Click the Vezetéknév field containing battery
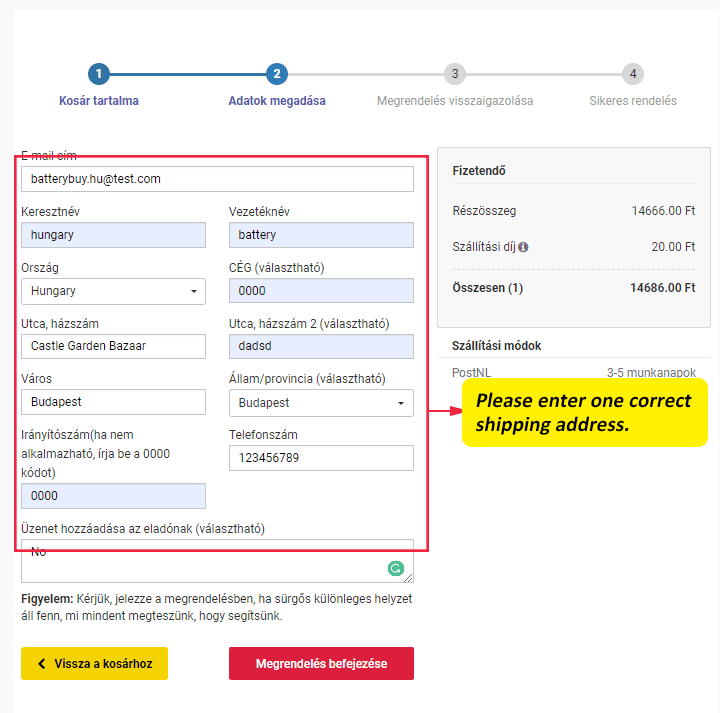Viewport: 720px width, 713px height. click(x=321, y=235)
